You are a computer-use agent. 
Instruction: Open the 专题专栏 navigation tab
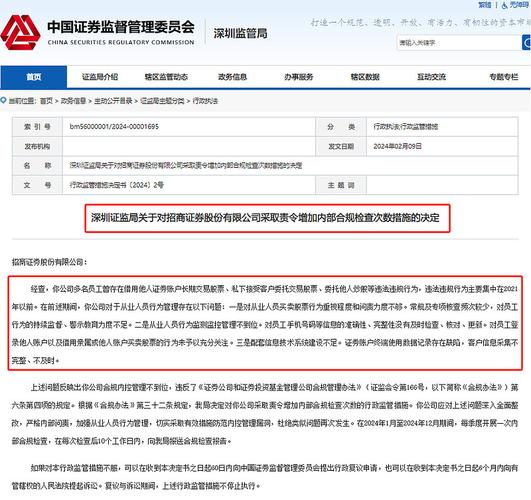tap(504, 77)
